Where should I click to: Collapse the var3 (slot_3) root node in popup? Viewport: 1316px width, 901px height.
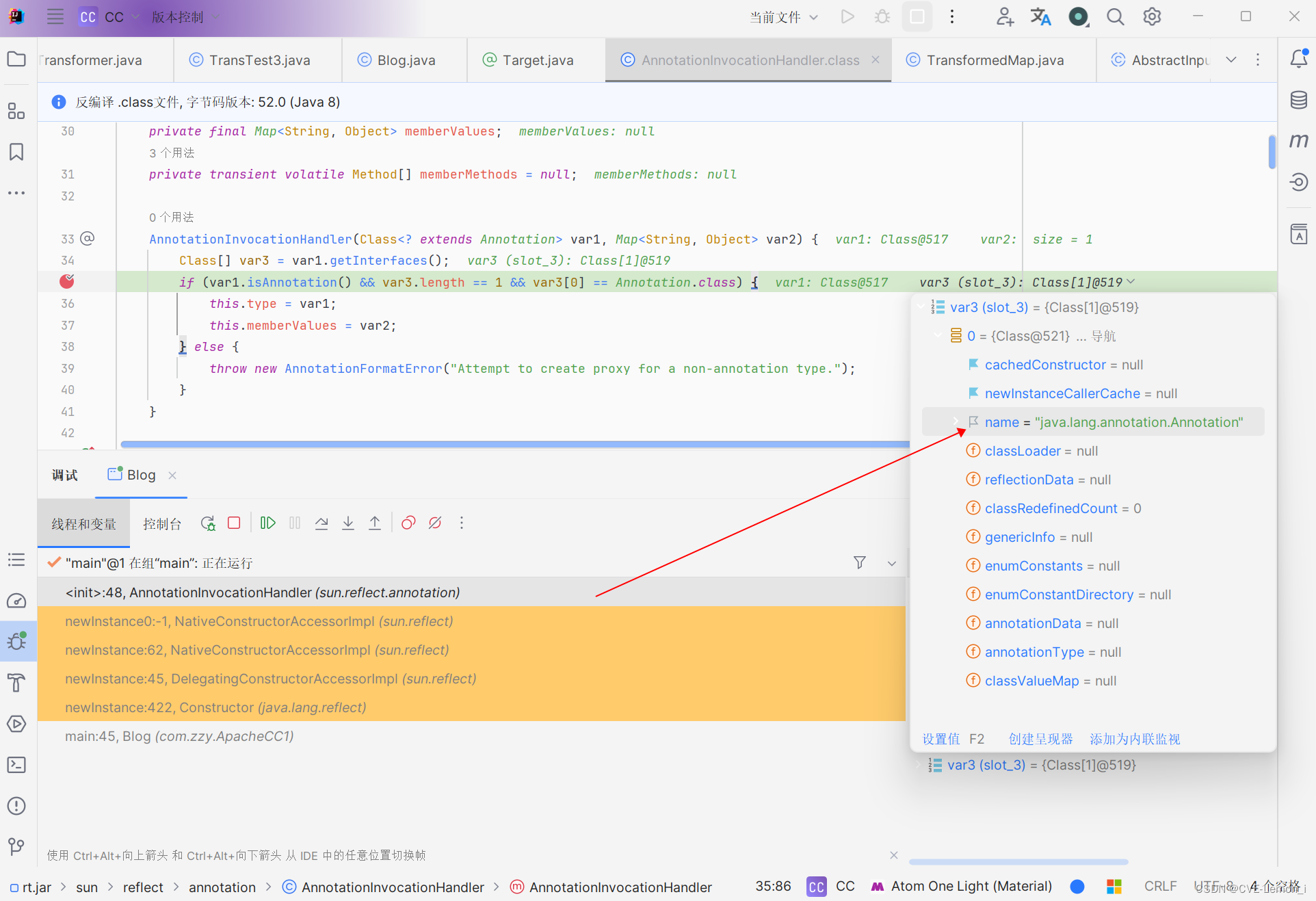coord(921,307)
